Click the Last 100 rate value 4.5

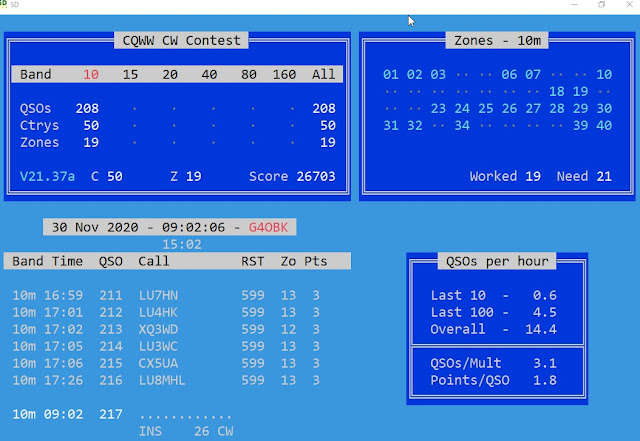[544, 312]
